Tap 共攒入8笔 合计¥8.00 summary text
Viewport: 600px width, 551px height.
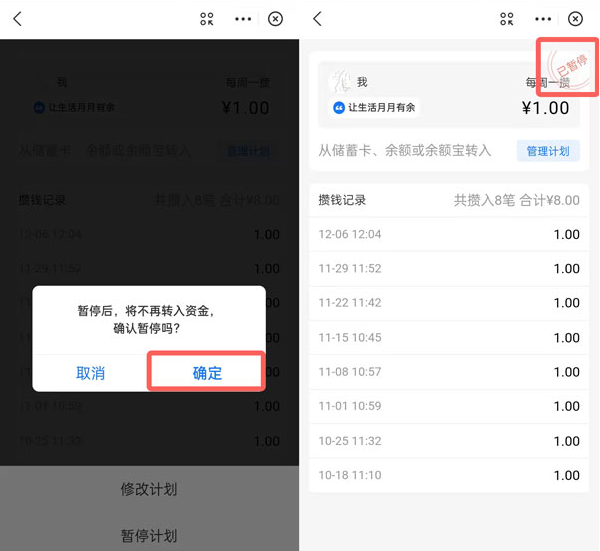517,200
